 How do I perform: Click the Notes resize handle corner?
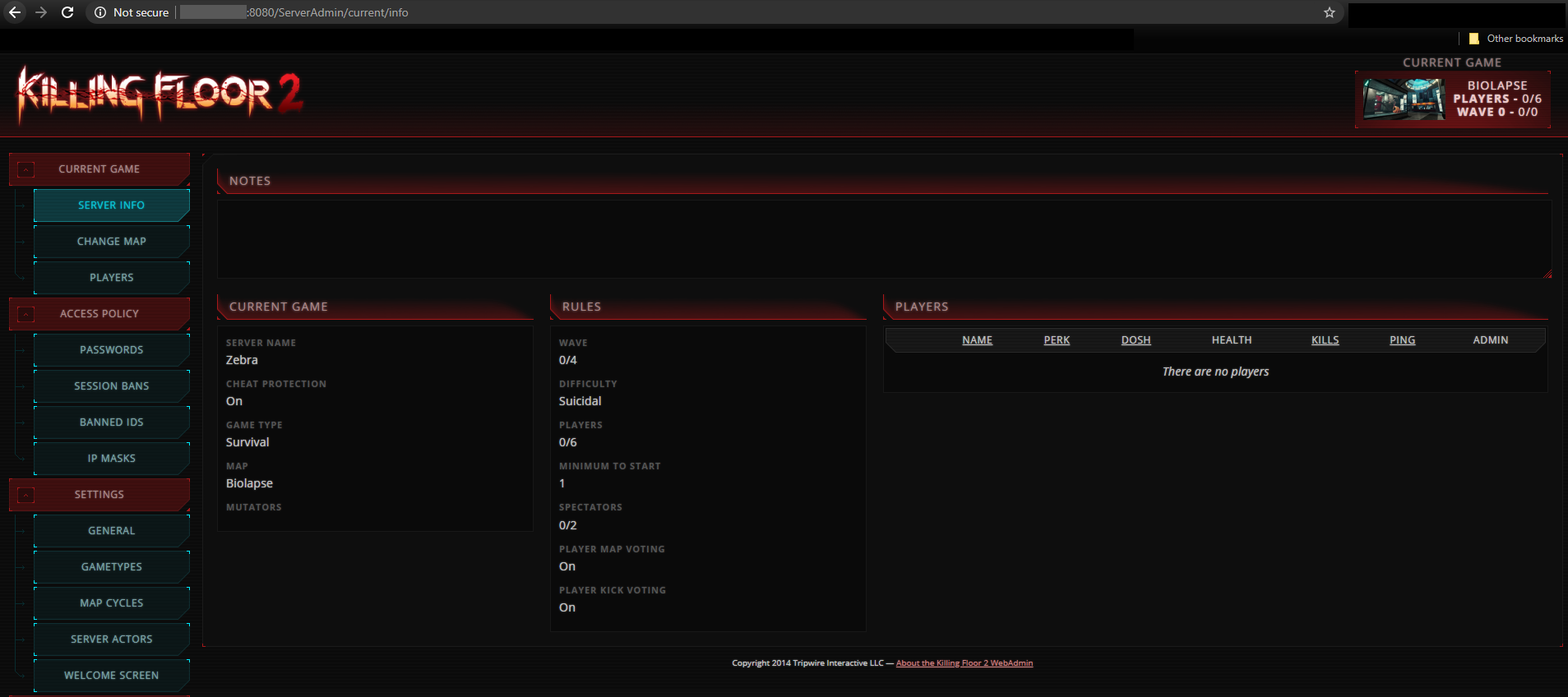(x=1547, y=274)
